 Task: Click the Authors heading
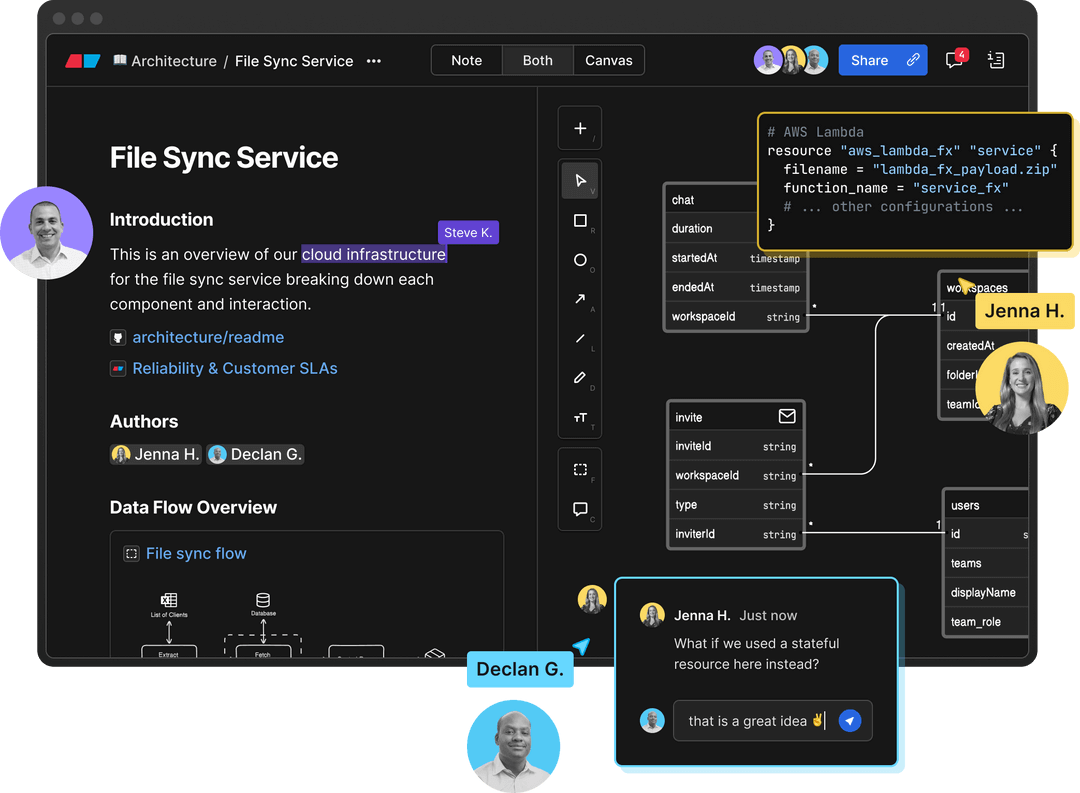(x=144, y=422)
